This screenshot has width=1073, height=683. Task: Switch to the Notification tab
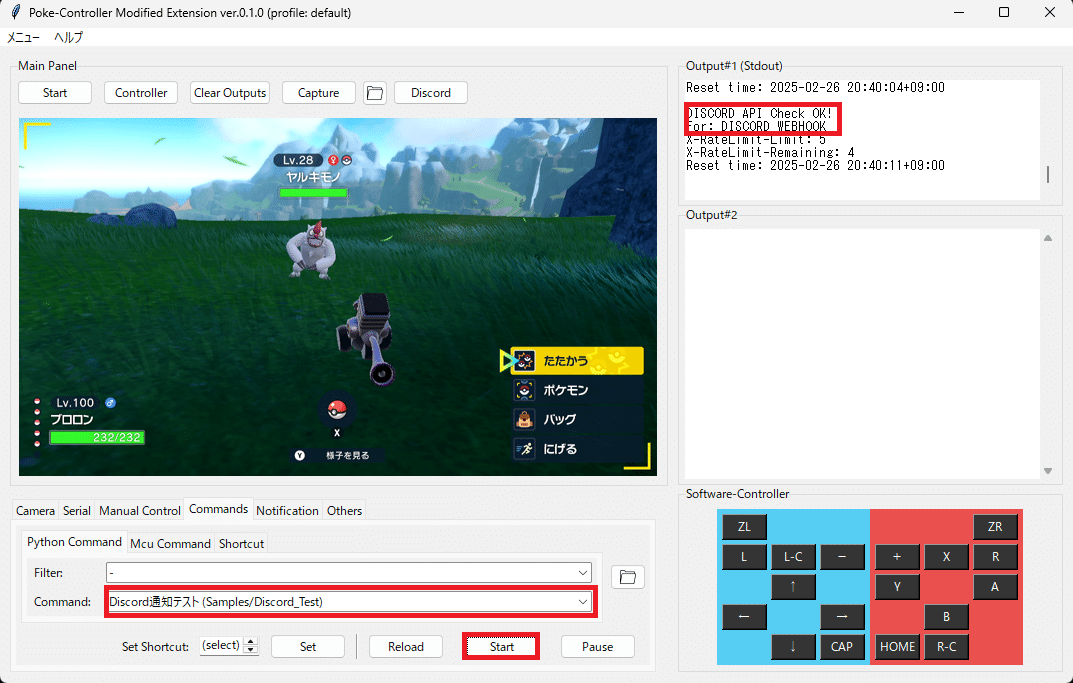tap(287, 510)
